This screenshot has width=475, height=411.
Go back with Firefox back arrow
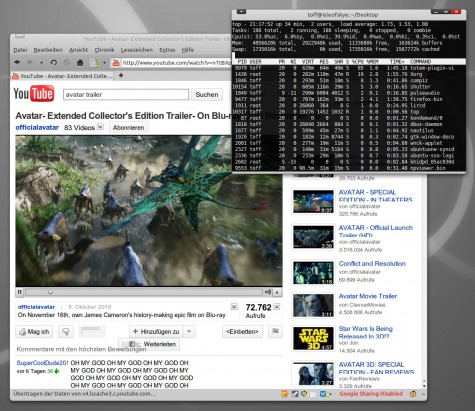(x=17, y=62)
